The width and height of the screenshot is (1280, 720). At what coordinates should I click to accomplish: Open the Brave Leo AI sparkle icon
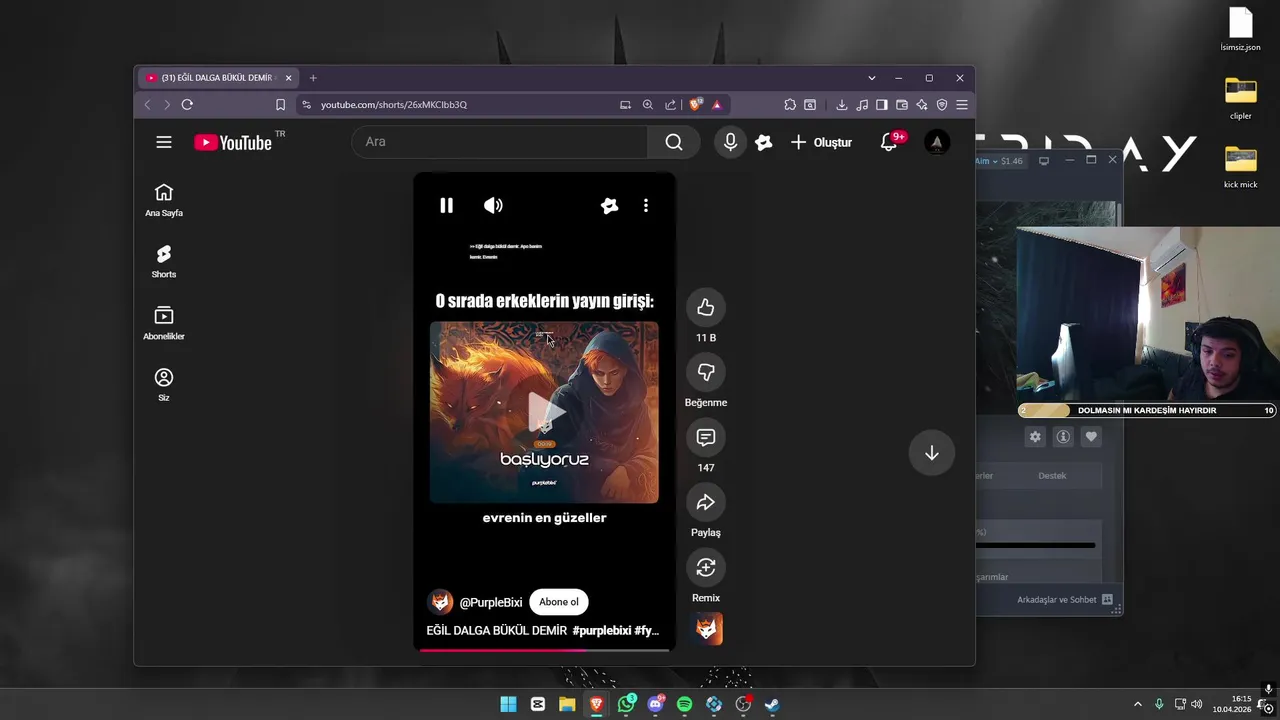pos(921,104)
